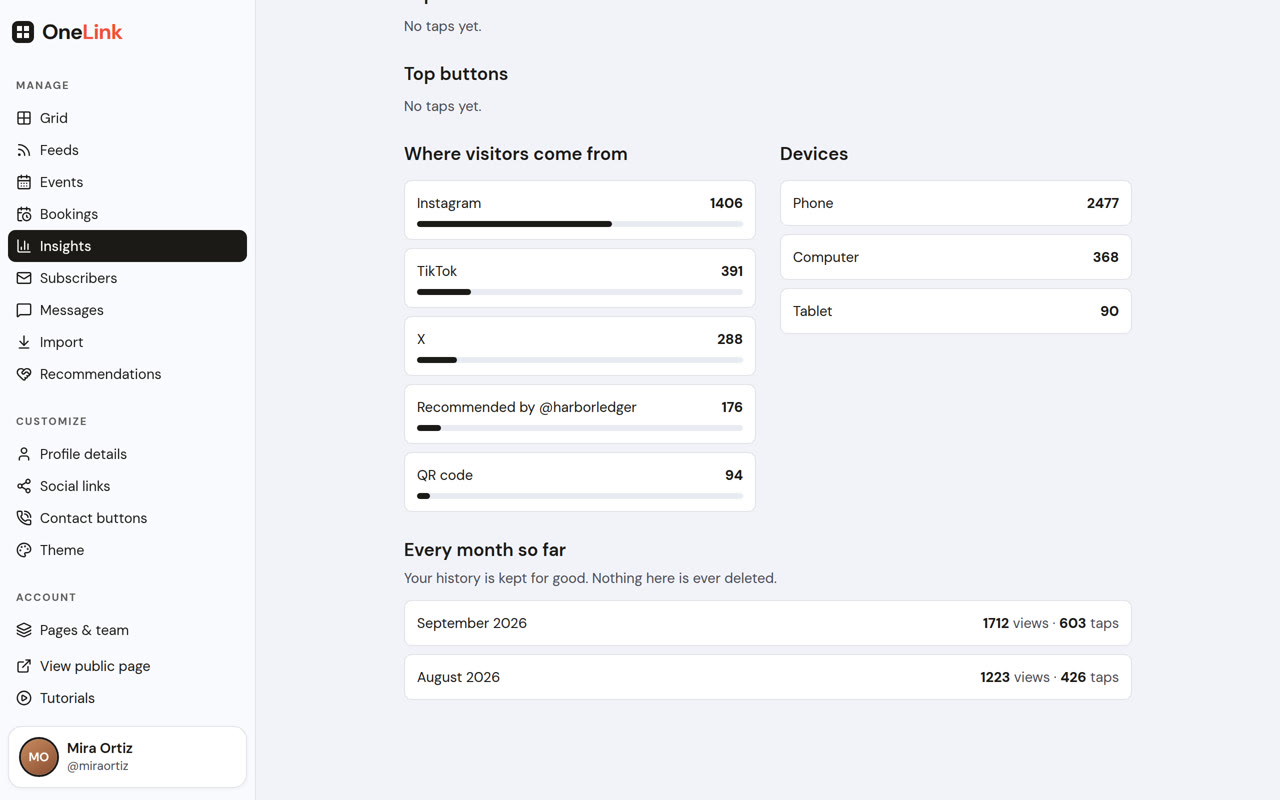
Task: Select the Phone device row
Action: 956,203
